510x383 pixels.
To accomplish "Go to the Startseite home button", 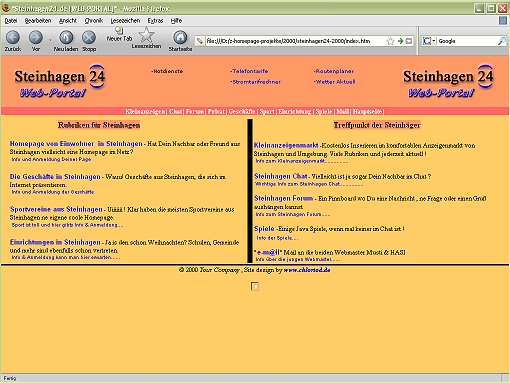I will 180,41.
